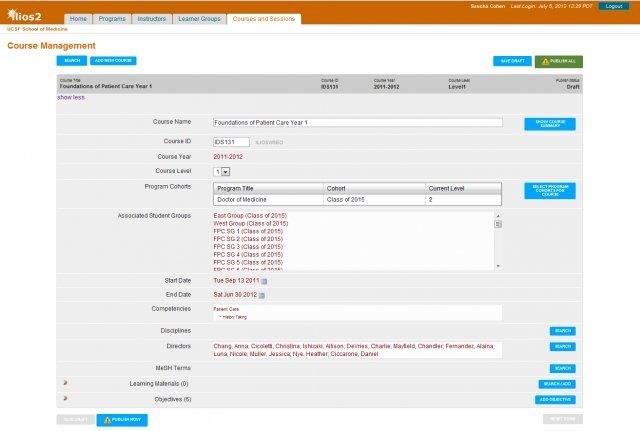The width and height of the screenshot is (640, 431).
Task: Click the 'Sat Jun 30 2012' end date
Action: click(x=235, y=295)
